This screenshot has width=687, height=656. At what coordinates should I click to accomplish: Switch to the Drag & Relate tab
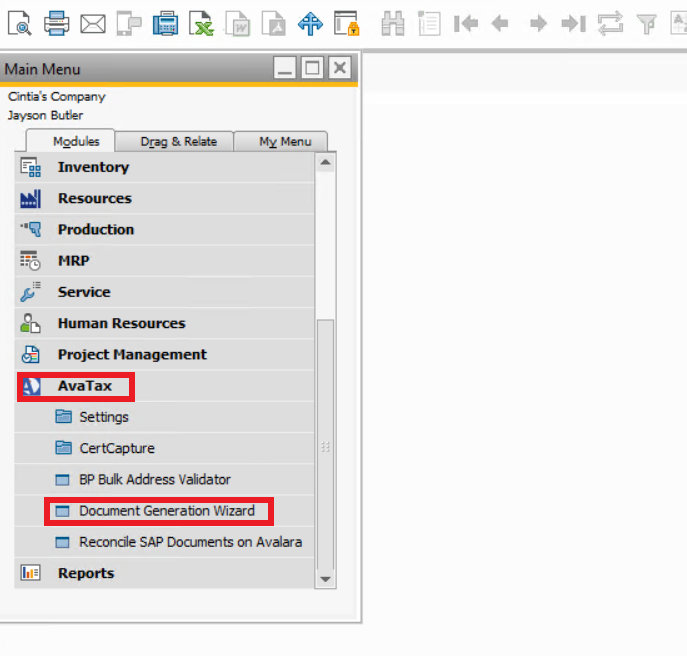[x=174, y=142]
